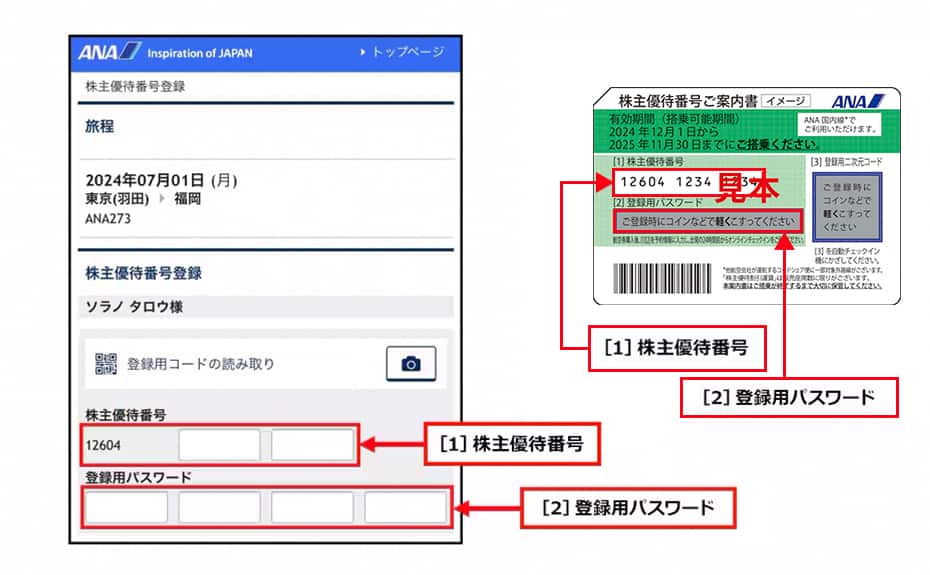Screen dimensions: 930x575
Task: Open the トップページ link
Action: [408, 52]
